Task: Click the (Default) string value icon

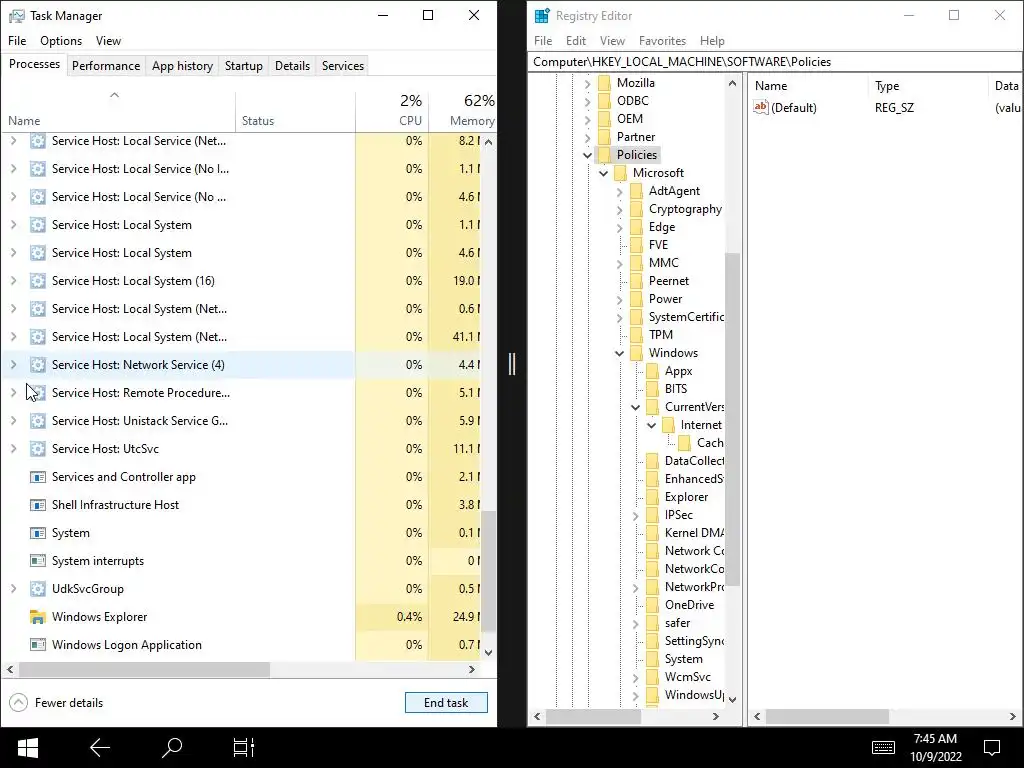Action: tap(761, 107)
